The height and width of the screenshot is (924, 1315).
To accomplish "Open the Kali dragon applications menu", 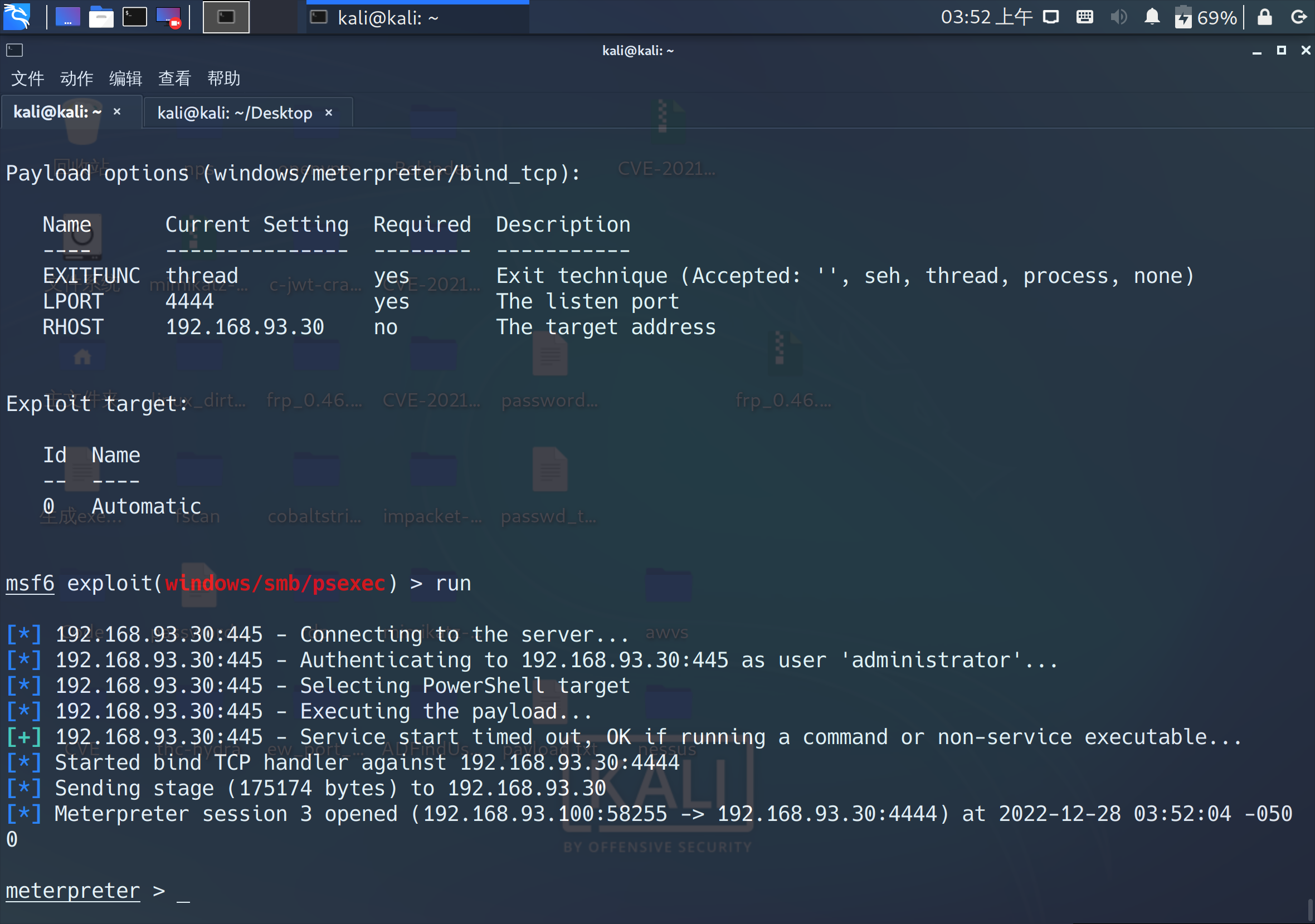I will [x=17, y=17].
